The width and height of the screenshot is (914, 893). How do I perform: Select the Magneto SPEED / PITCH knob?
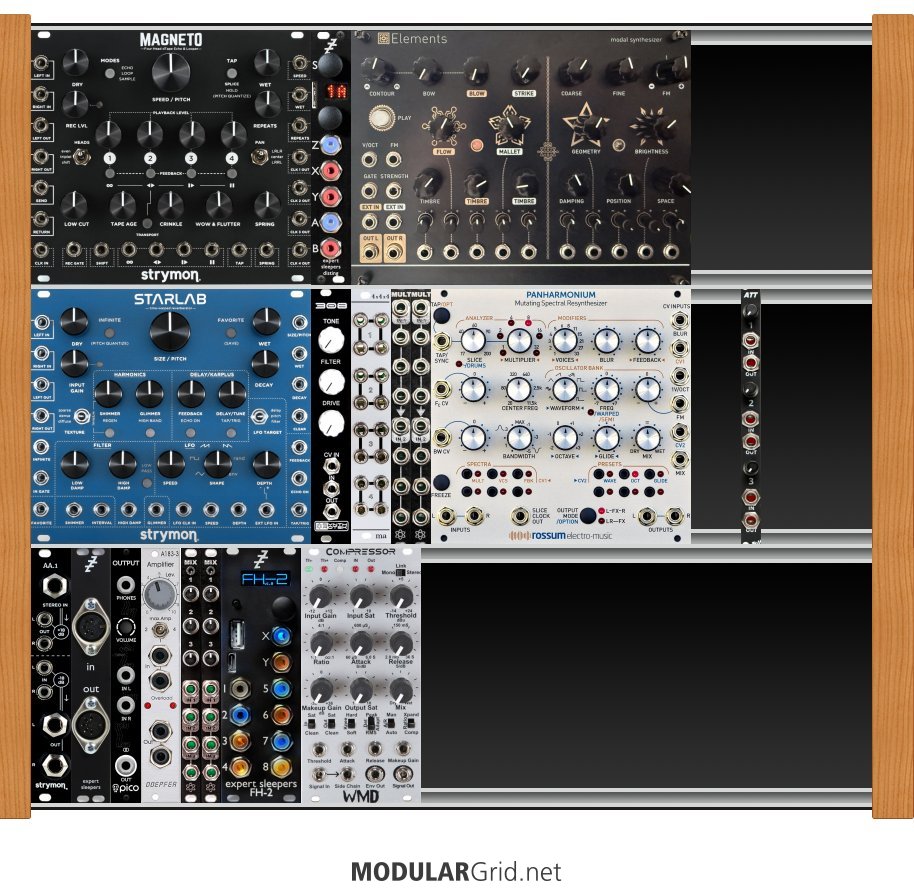point(171,71)
